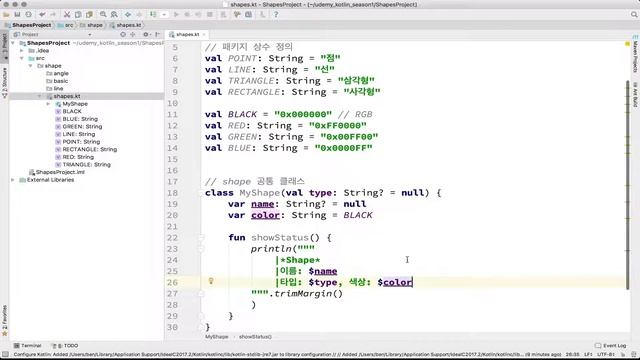Collapse the ShapesProject root node
640x360 pixels.
tap(13, 43)
